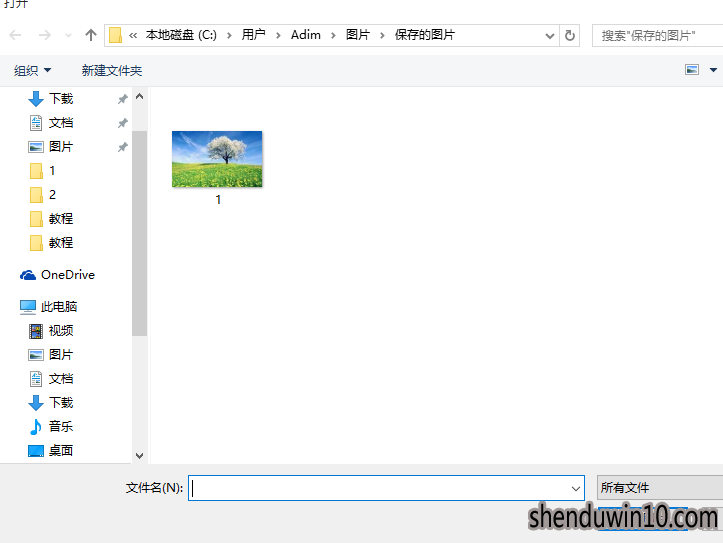This screenshot has width=723, height=543.
Task: Select 此电脑 in navigation pane
Action: [48, 307]
